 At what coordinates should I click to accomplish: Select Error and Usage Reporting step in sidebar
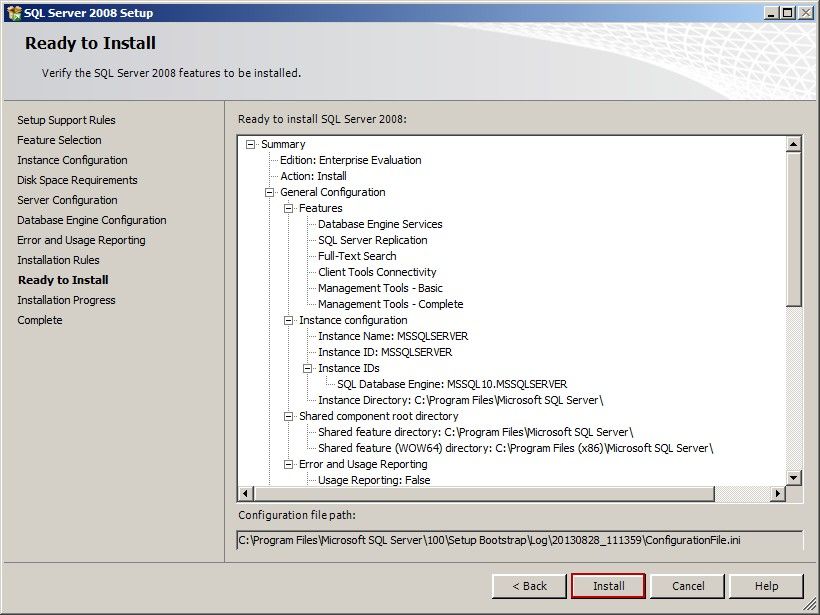click(x=81, y=240)
